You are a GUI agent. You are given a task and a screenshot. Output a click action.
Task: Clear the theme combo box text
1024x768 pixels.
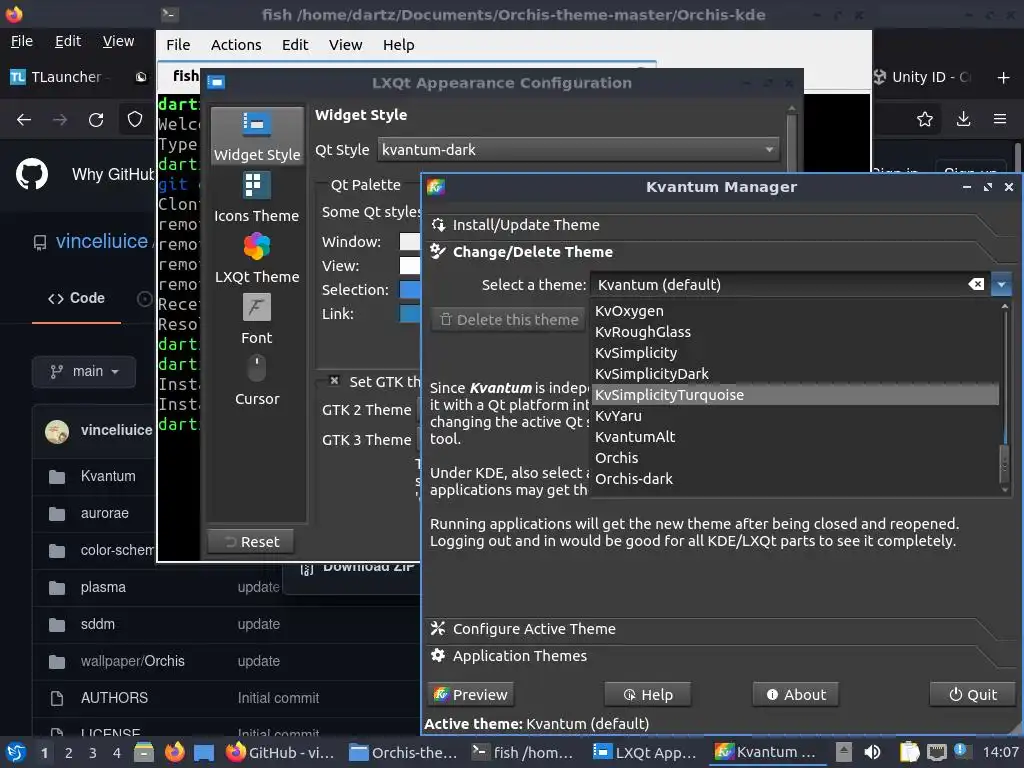pyautogui.click(x=976, y=284)
